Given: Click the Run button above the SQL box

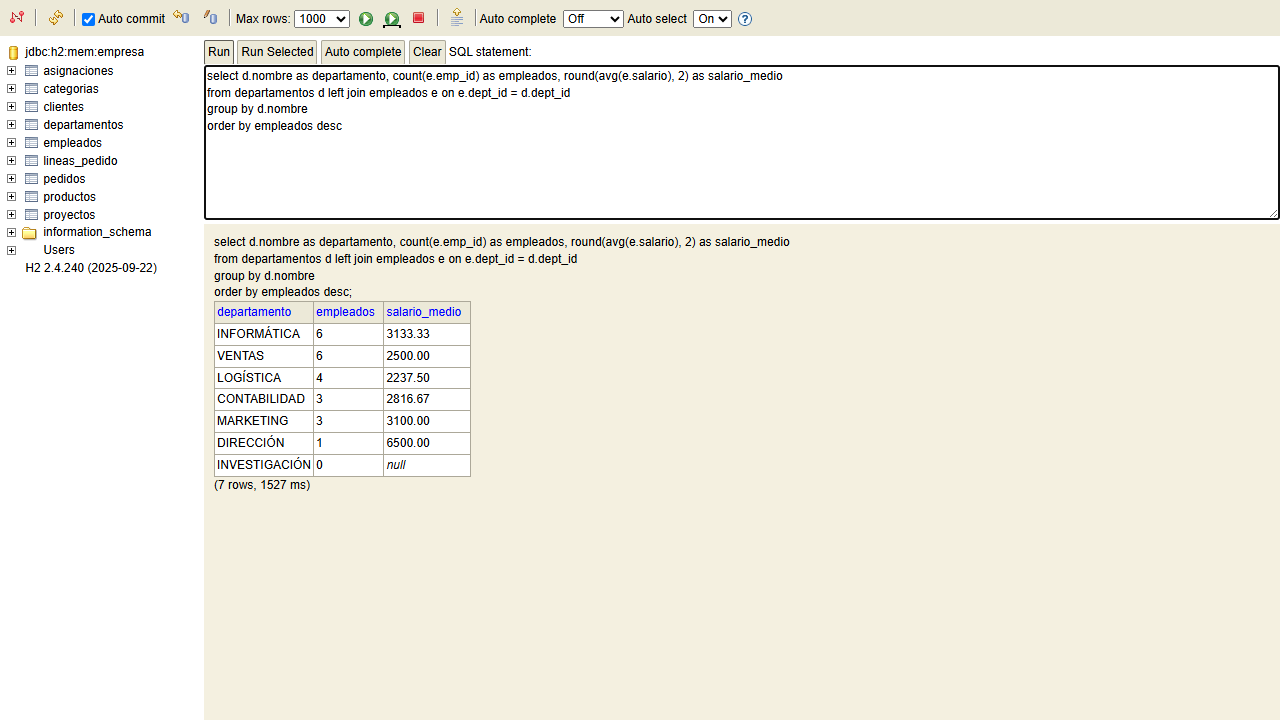Looking at the screenshot, I should pos(219,52).
